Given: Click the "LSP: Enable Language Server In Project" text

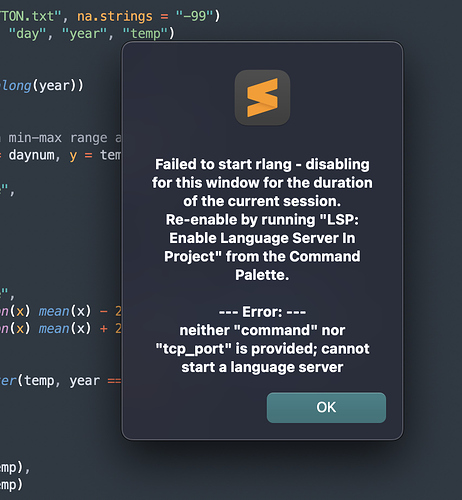Looking at the screenshot, I should pyautogui.click(x=262, y=238).
